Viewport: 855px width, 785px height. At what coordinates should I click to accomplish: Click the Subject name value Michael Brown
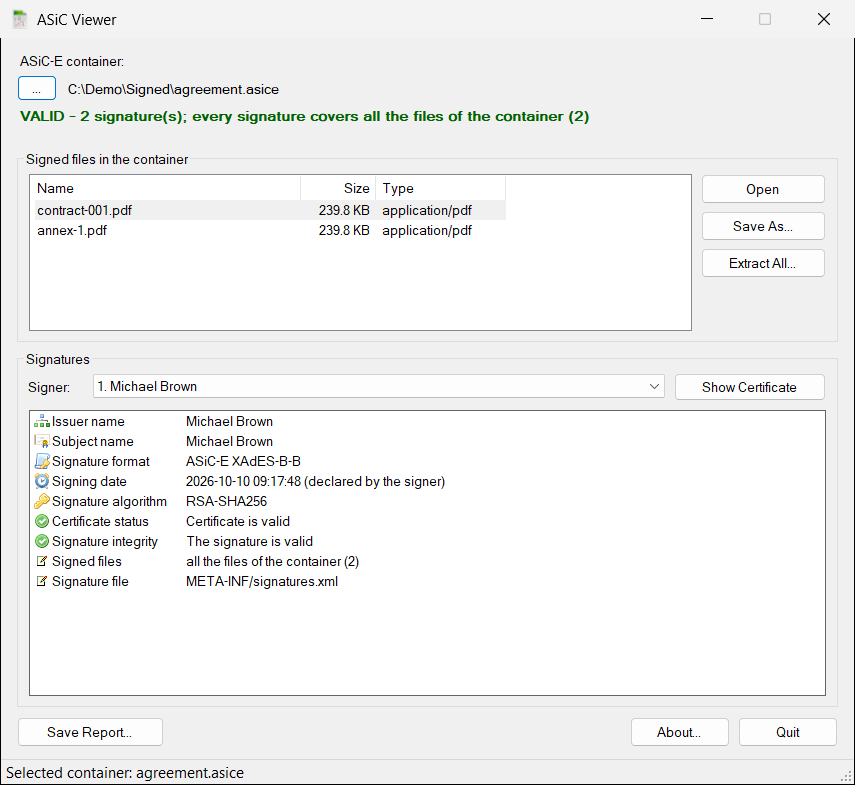point(229,442)
